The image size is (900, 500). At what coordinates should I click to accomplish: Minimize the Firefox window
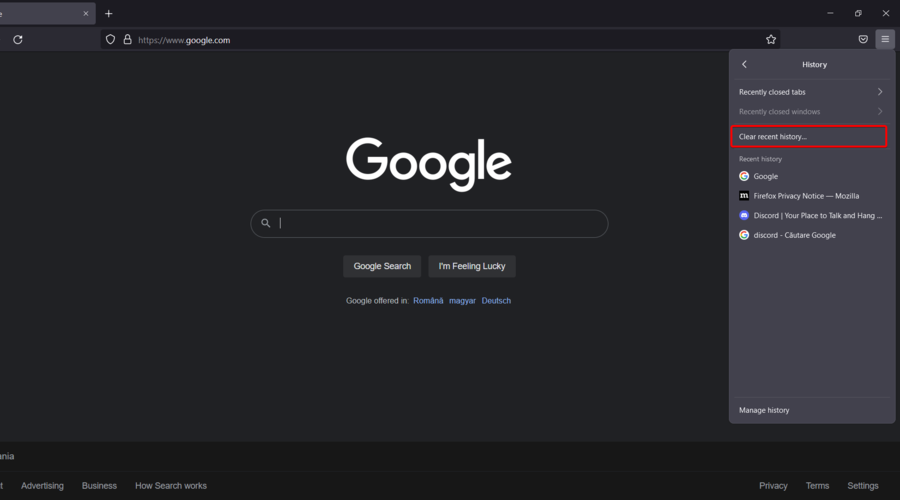coord(830,13)
